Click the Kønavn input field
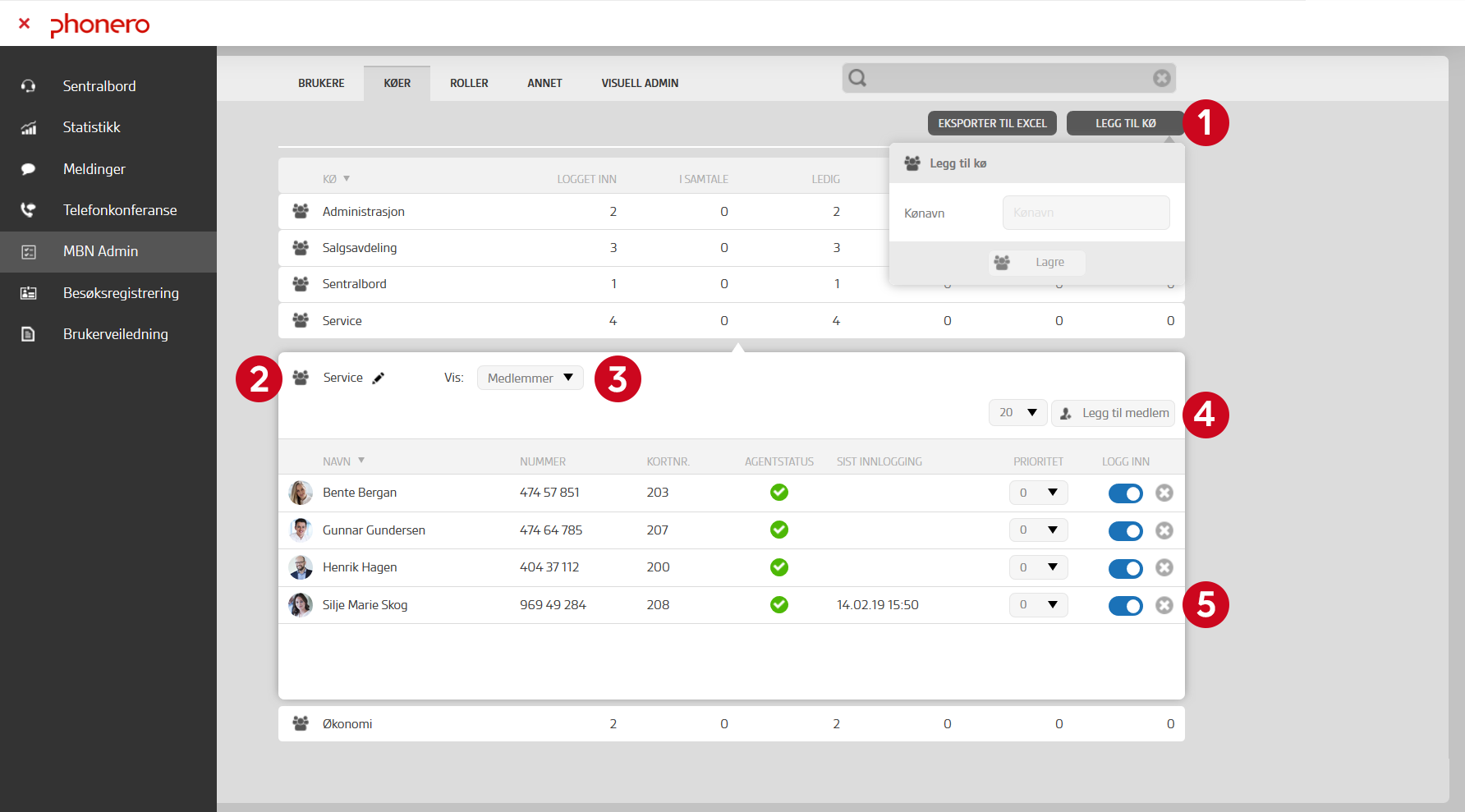 pos(1086,213)
